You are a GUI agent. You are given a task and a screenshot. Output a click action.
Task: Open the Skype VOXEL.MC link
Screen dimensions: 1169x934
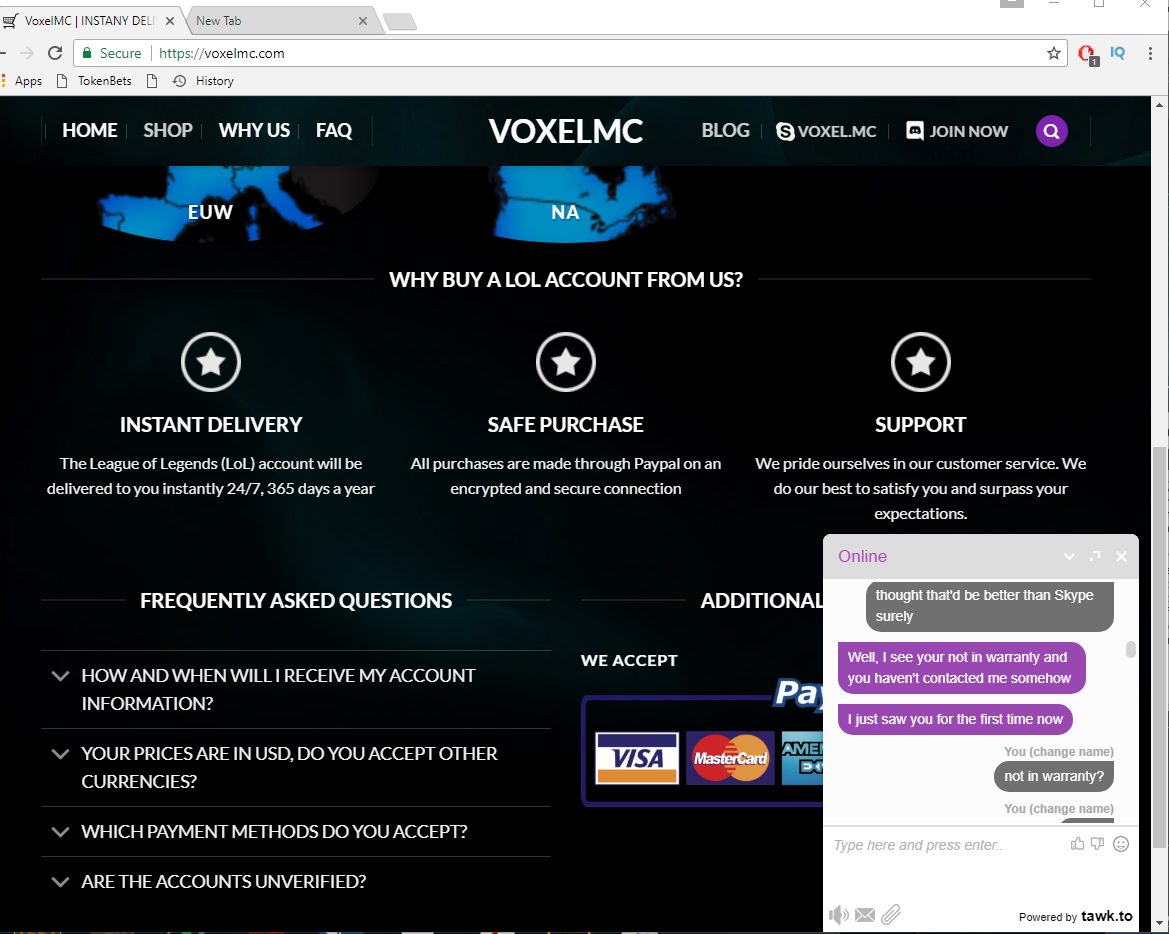click(x=826, y=131)
